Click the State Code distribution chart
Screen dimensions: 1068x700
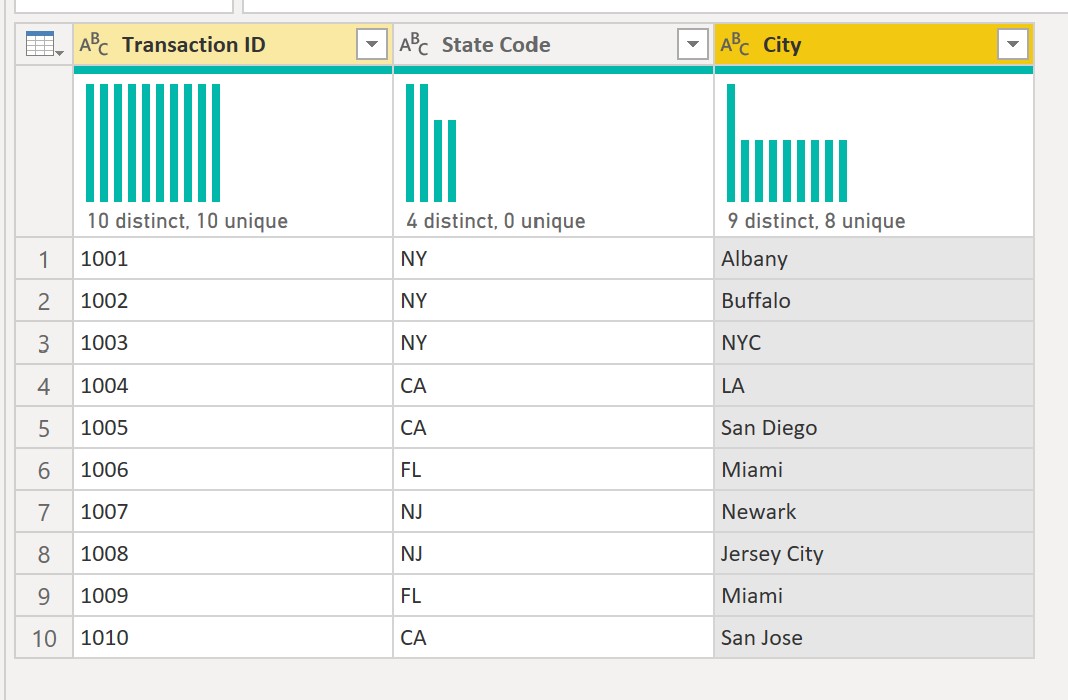(431, 143)
